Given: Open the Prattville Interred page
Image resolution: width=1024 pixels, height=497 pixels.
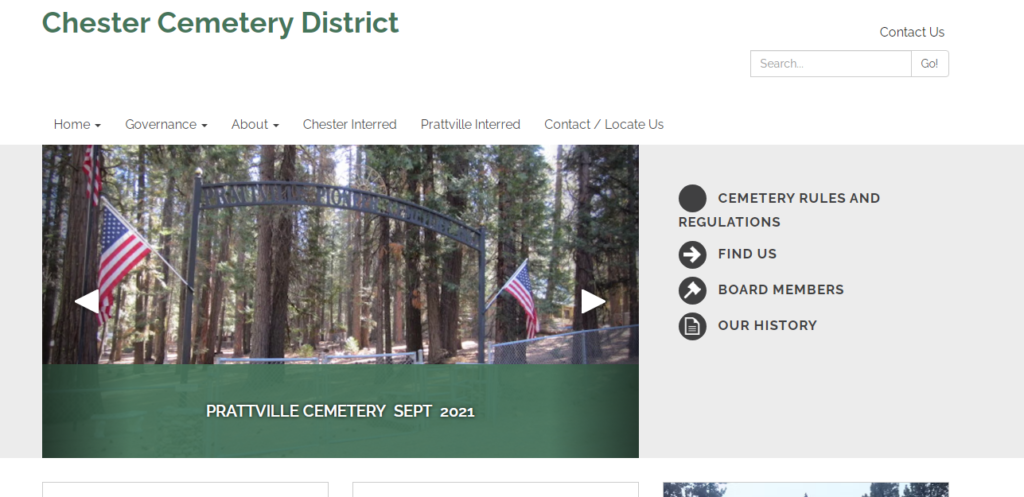Looking at the screenshot, I should tap(470, 124).
